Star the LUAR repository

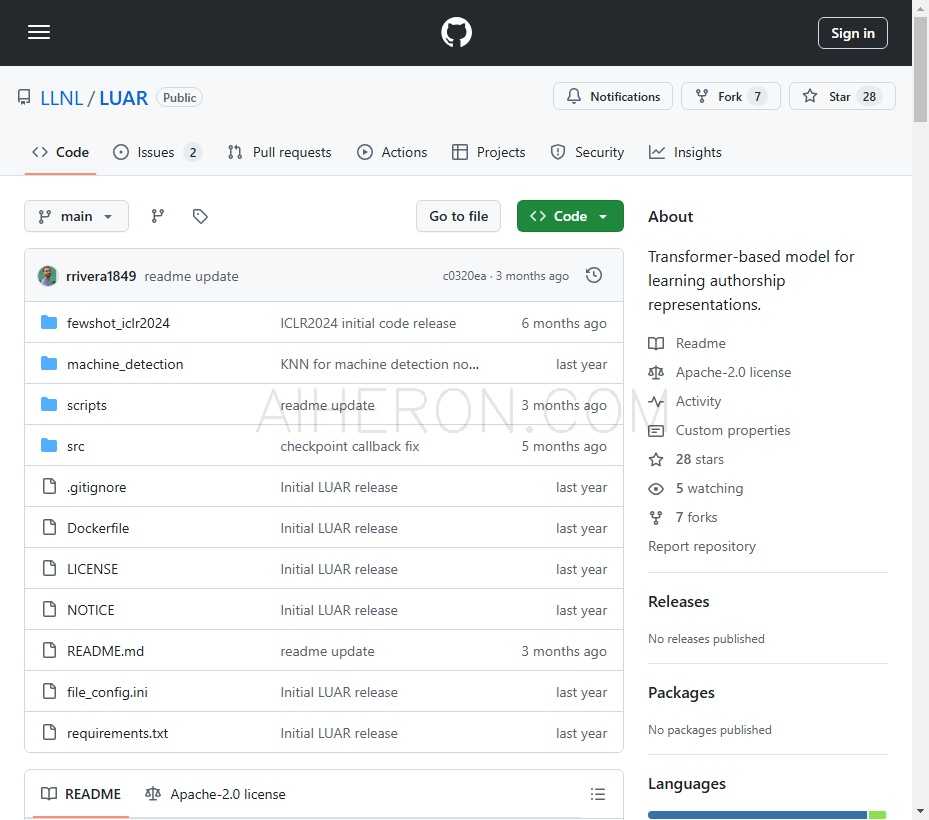[x=842, y=97]
